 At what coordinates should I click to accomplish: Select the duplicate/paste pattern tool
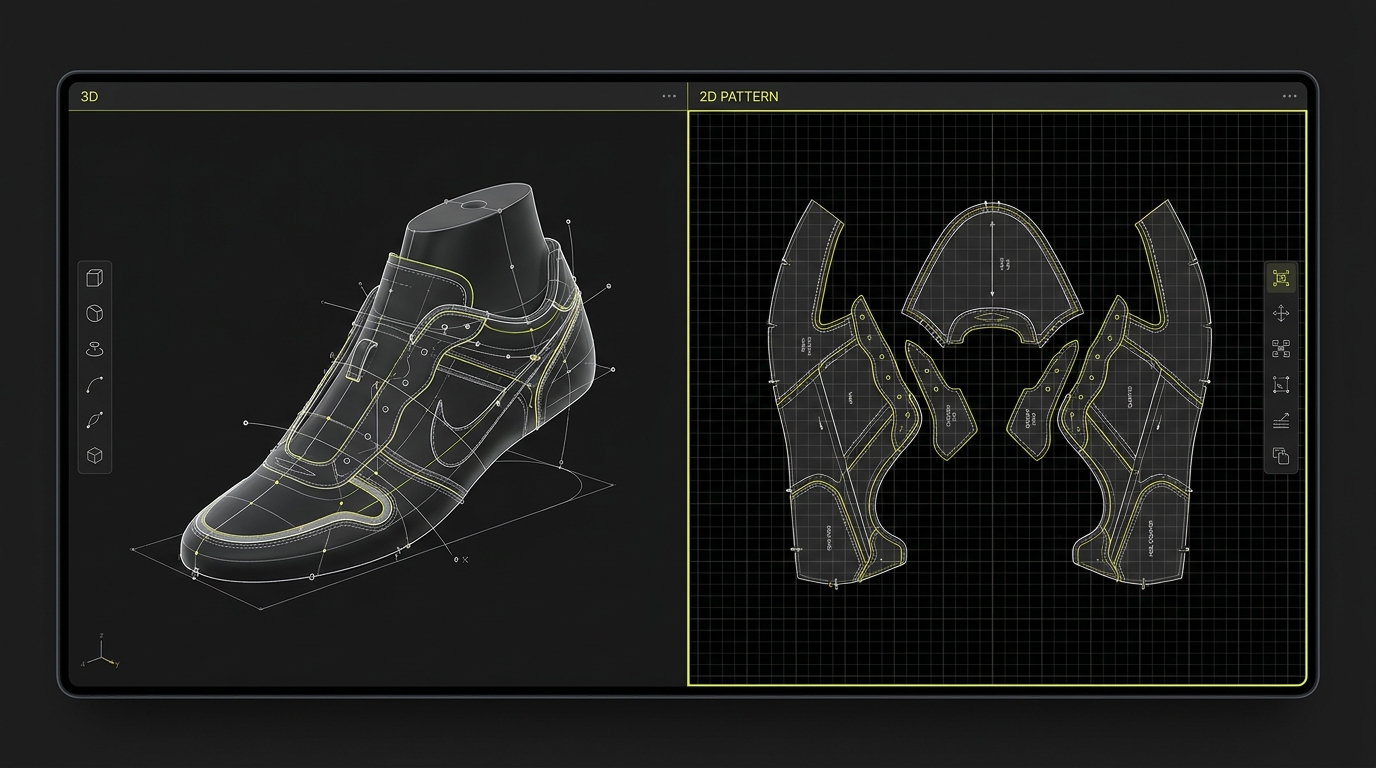coord(1281,455)
